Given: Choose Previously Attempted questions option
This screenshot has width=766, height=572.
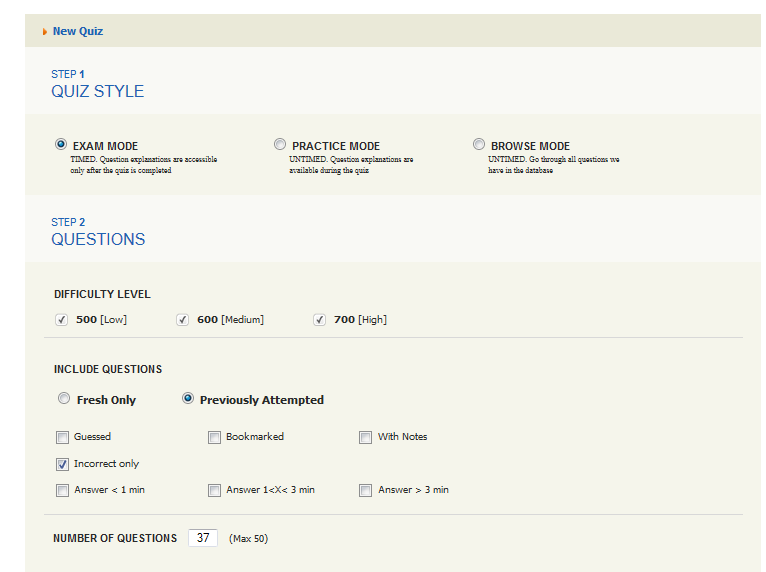Looking at the screenshot, I should click(188, 399).
